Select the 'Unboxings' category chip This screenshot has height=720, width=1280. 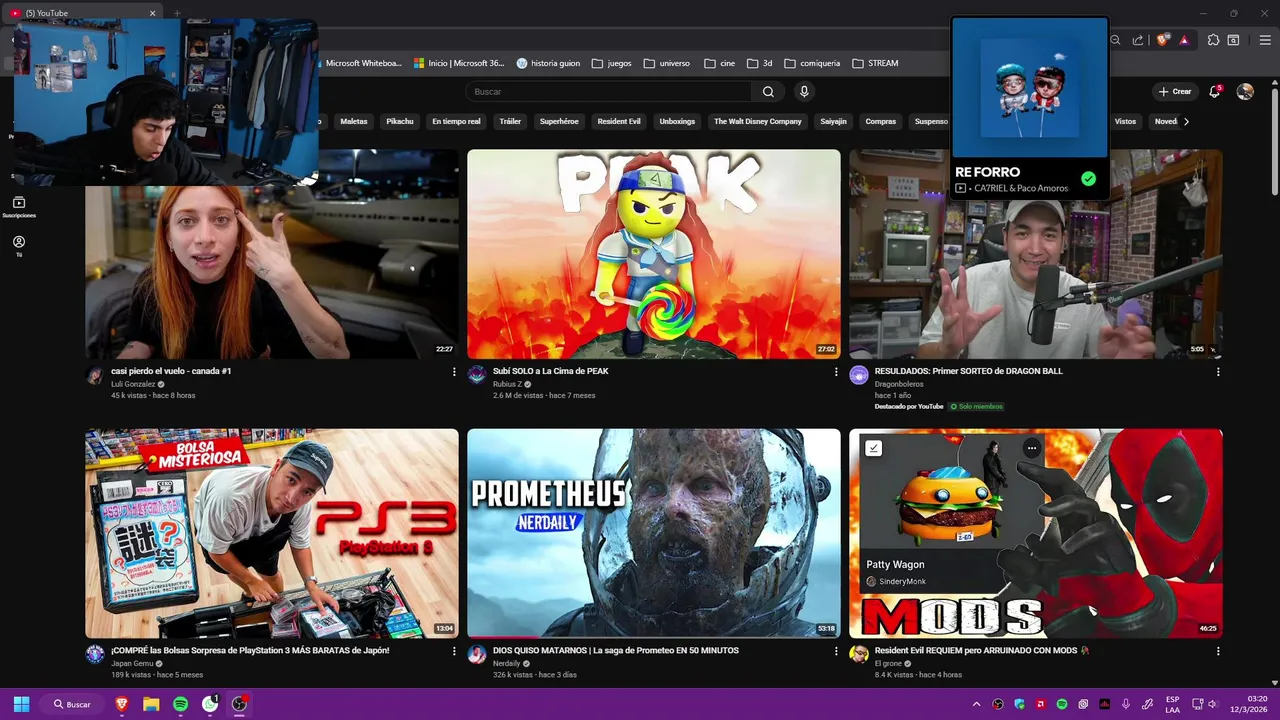coord(677,121)
